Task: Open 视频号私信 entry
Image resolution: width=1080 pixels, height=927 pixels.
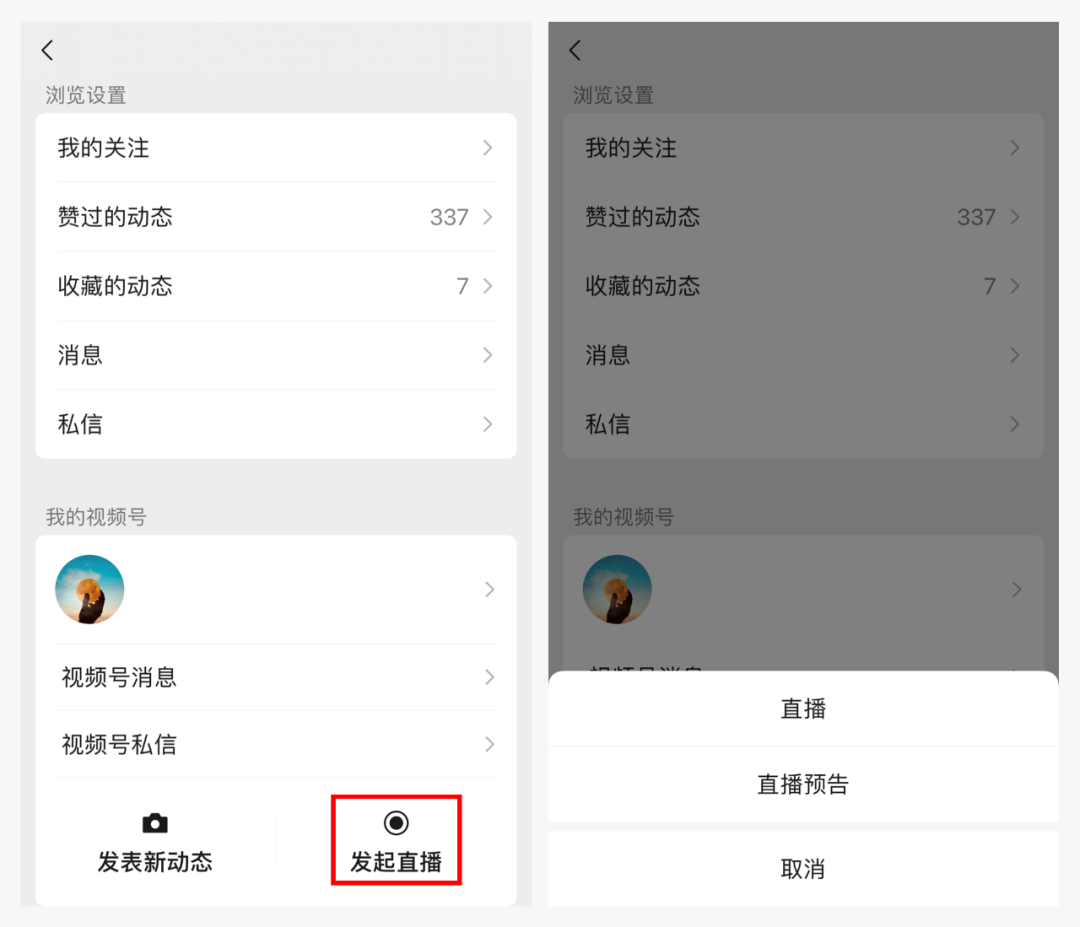Action: pos(276,744)
